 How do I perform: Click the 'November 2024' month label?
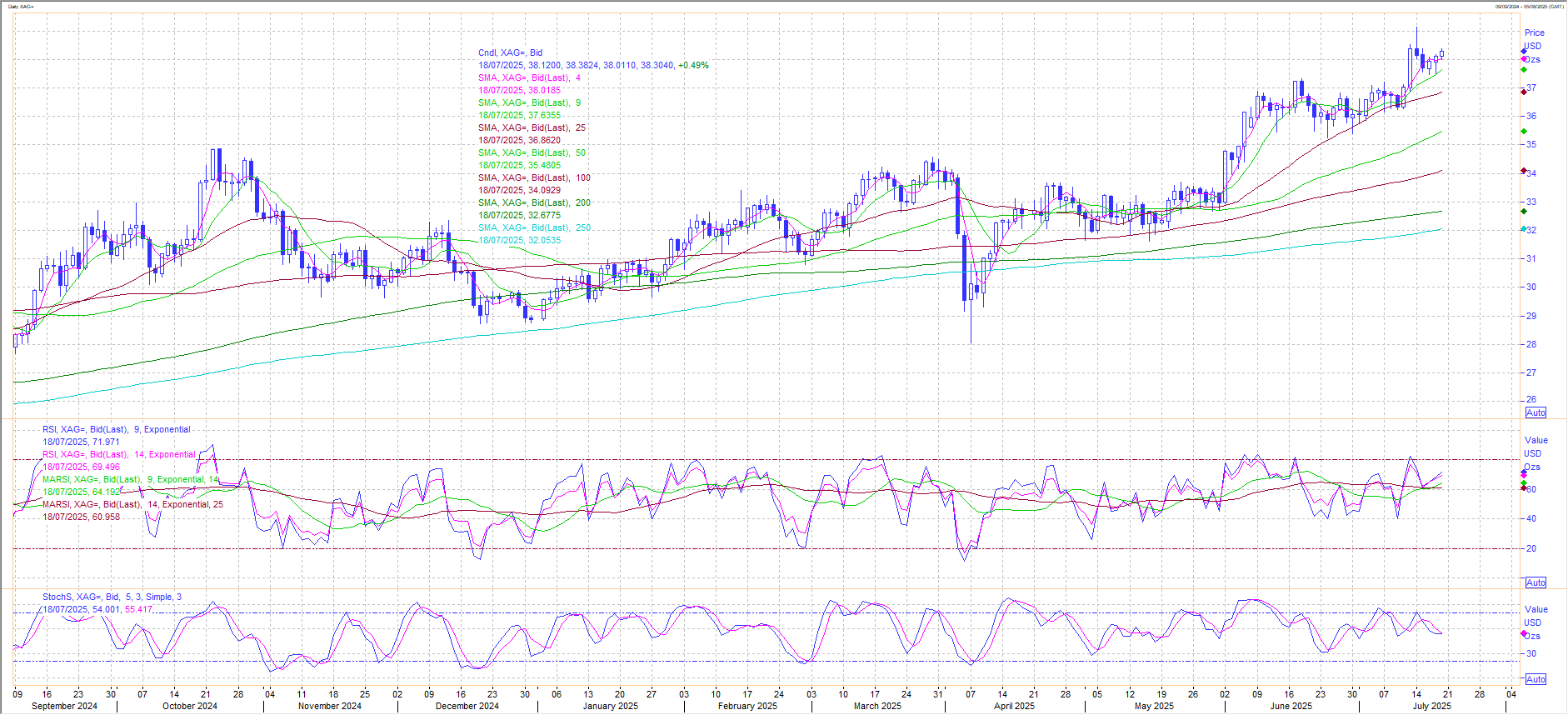(330, 706)
